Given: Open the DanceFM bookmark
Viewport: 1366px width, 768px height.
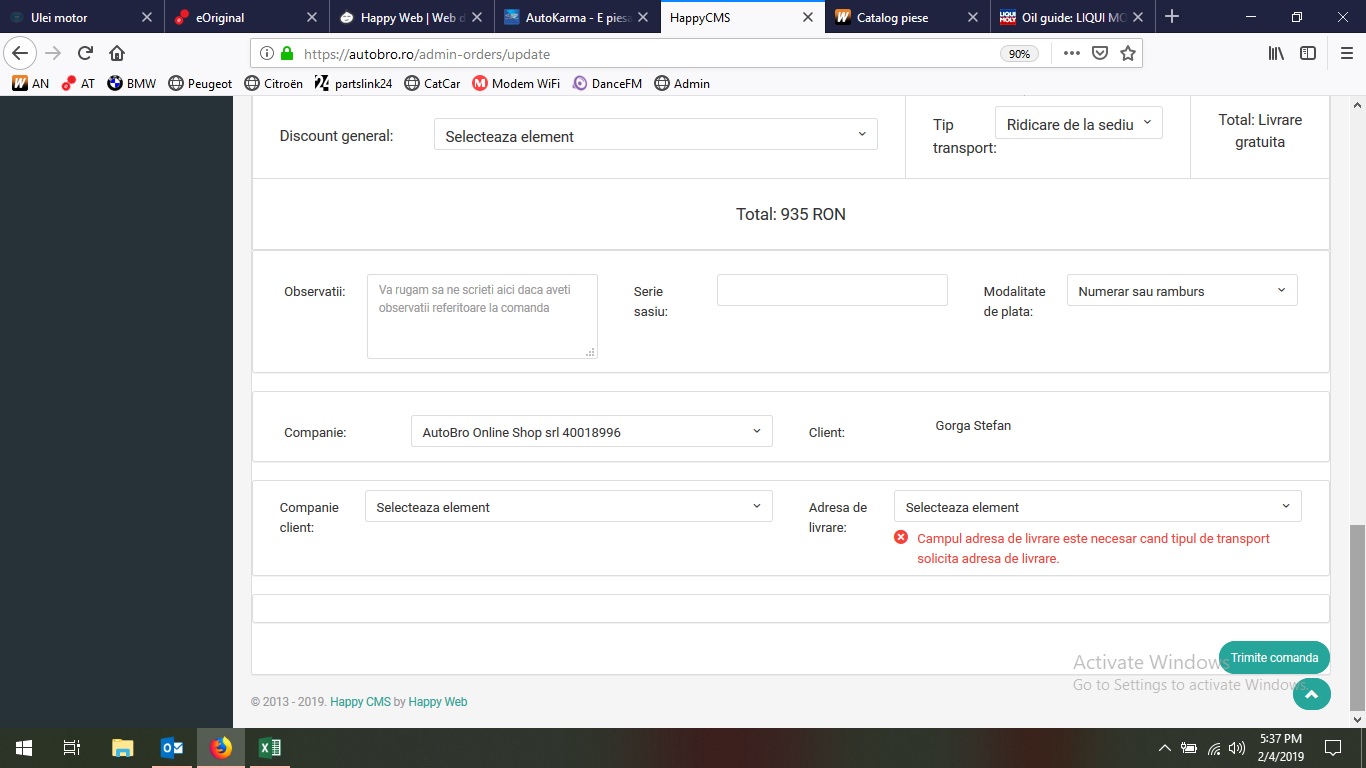Looking at the screenshot, I should point(607,83).
